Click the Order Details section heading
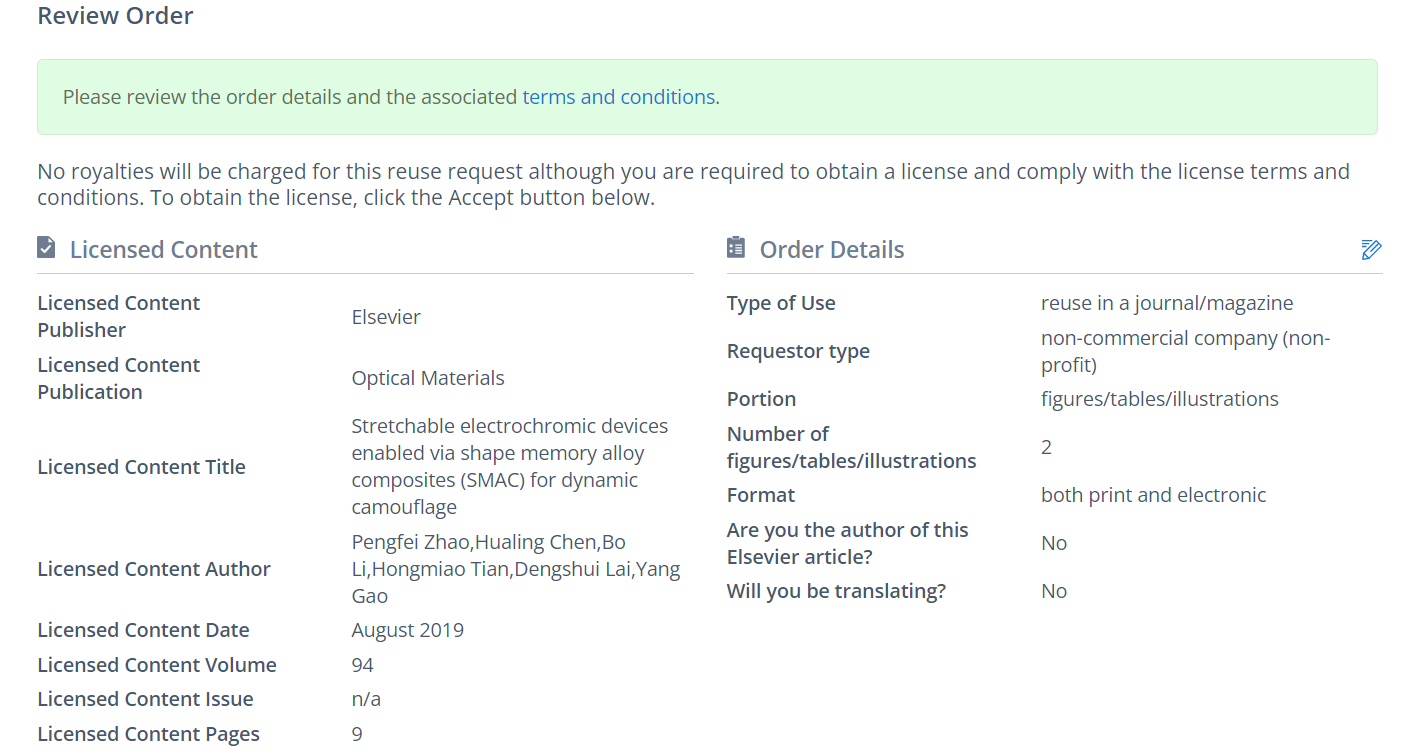 point(831,250)
